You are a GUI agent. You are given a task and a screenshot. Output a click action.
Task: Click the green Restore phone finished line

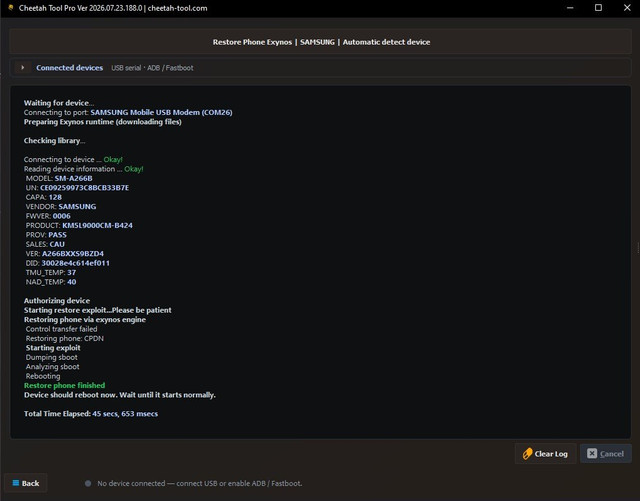pos(64,385)
